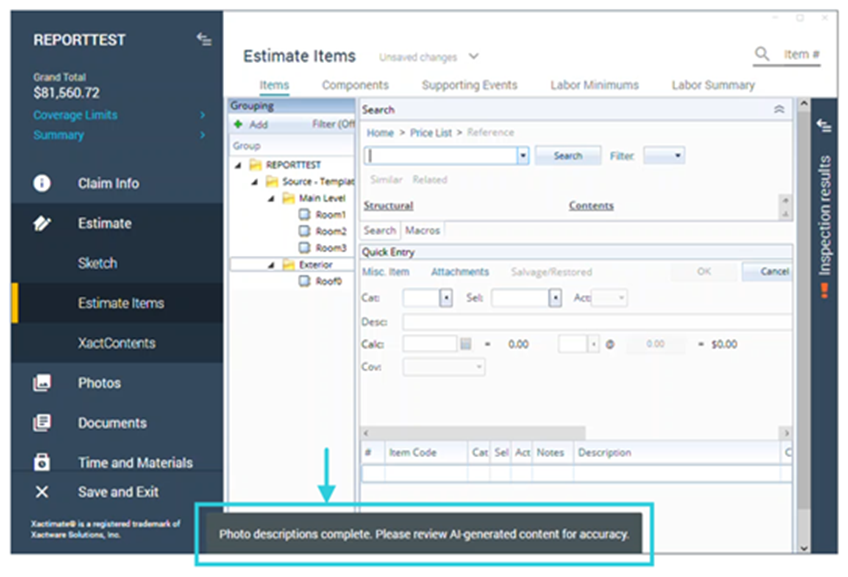Go to Sketch in sidebar
Screen dimensions: 848x577
97,263
